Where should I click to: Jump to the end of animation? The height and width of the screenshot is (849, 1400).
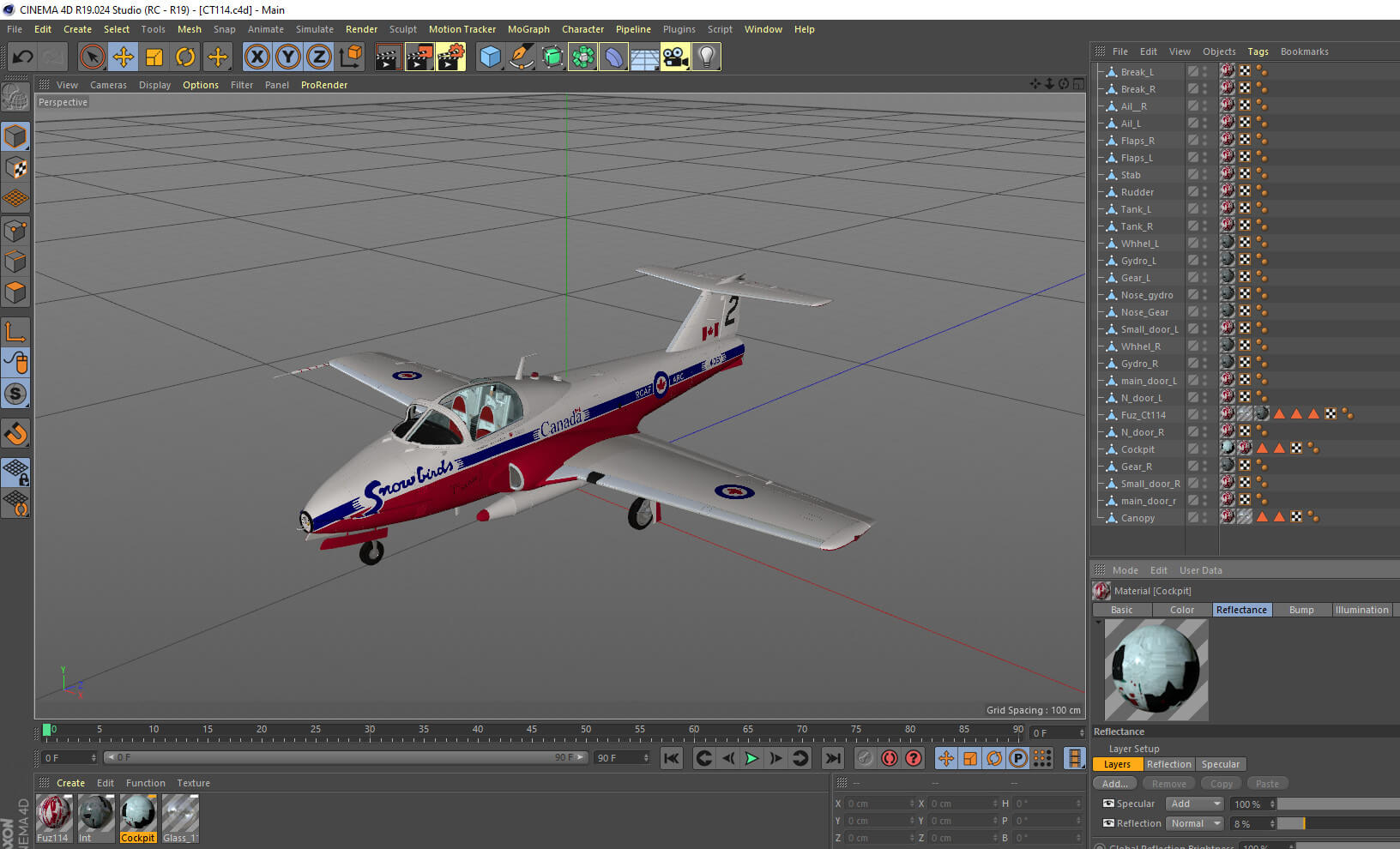click(x=832, y=758)
